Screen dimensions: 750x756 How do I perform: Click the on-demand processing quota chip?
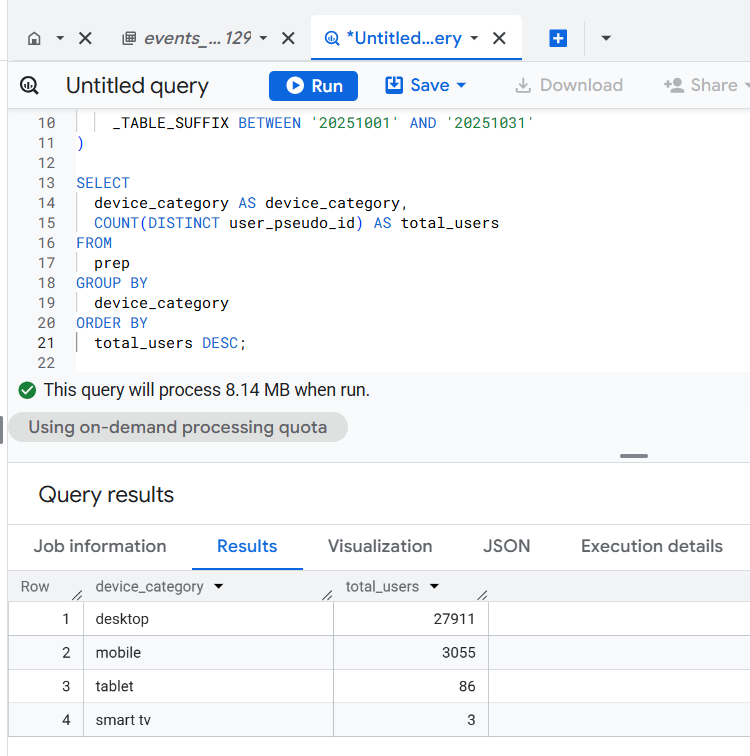pyautogui.click(x=178, y=427)
